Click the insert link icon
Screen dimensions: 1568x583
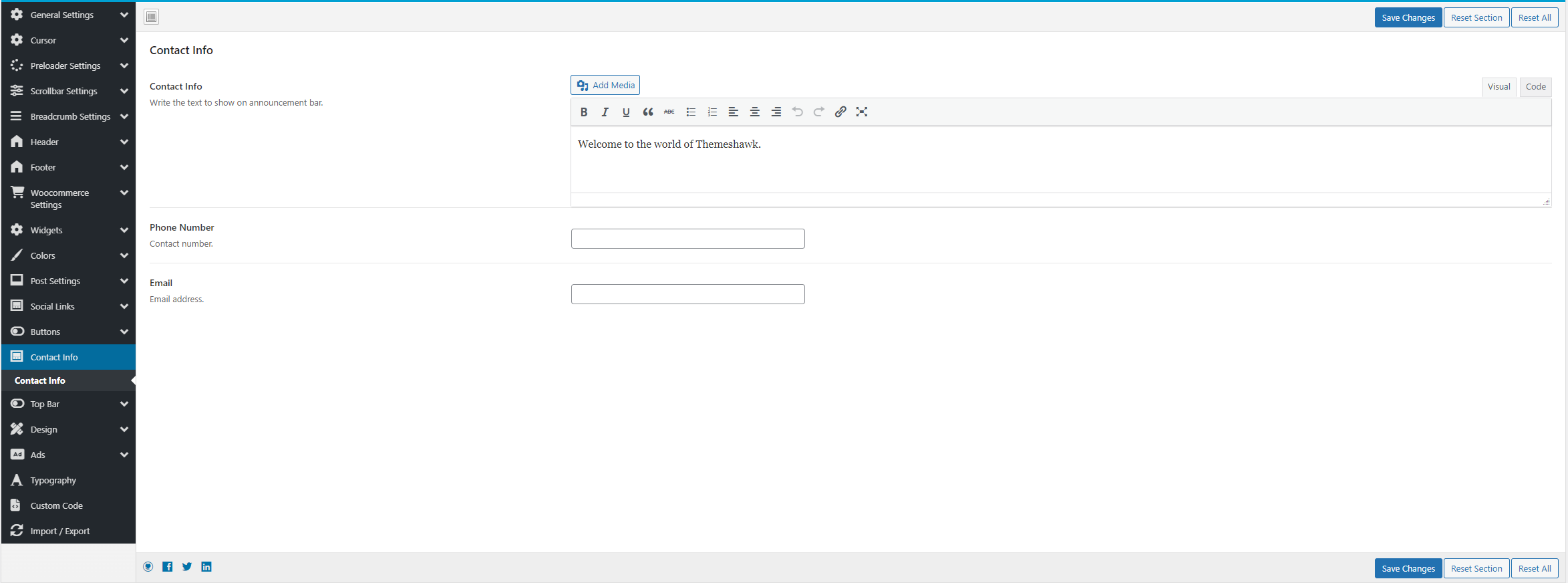coord(840,112)
